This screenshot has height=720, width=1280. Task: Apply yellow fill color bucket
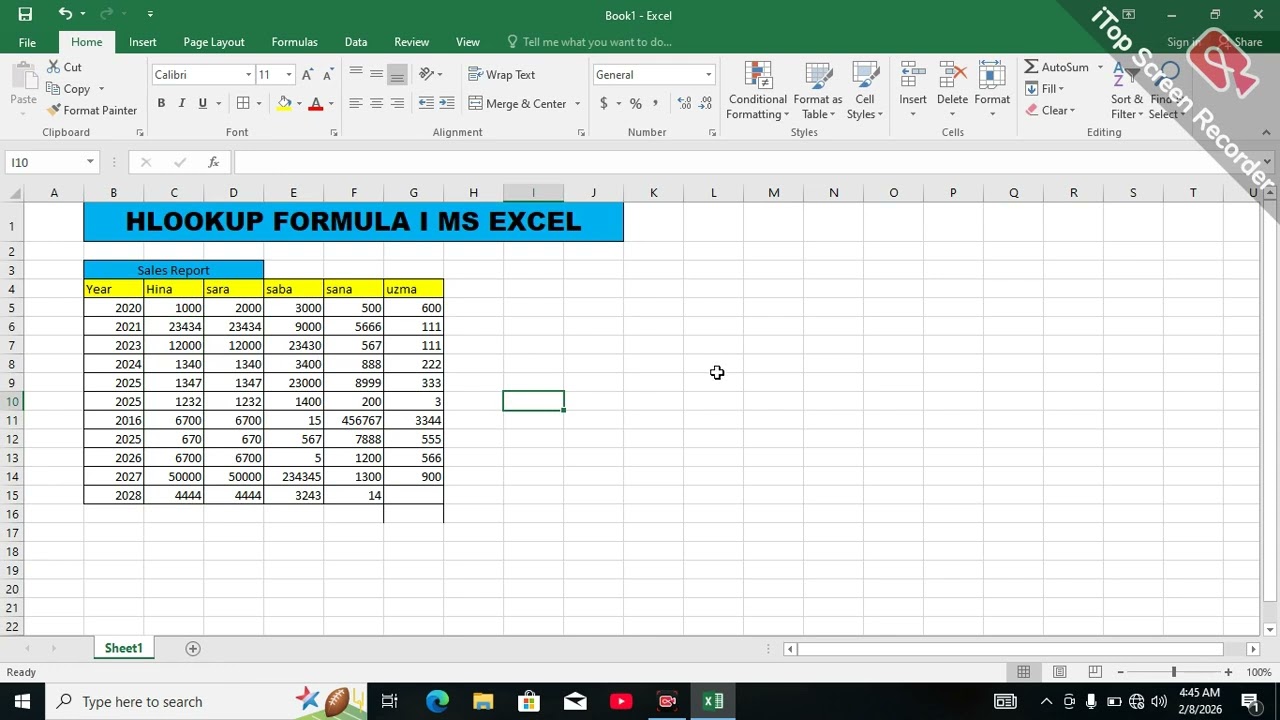(x=285, y=103)
